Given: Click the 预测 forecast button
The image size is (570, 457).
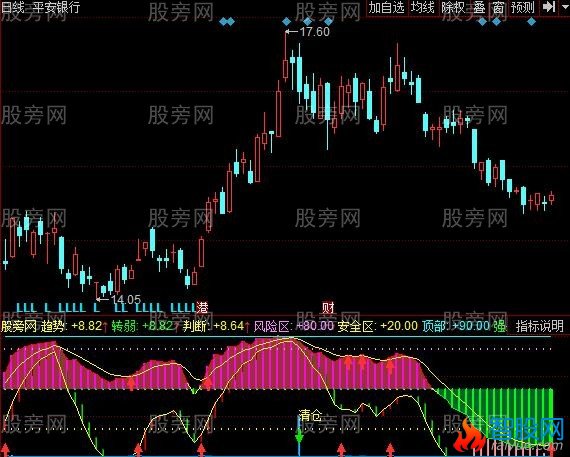Looking at the screenshot, I should [522, 8].
